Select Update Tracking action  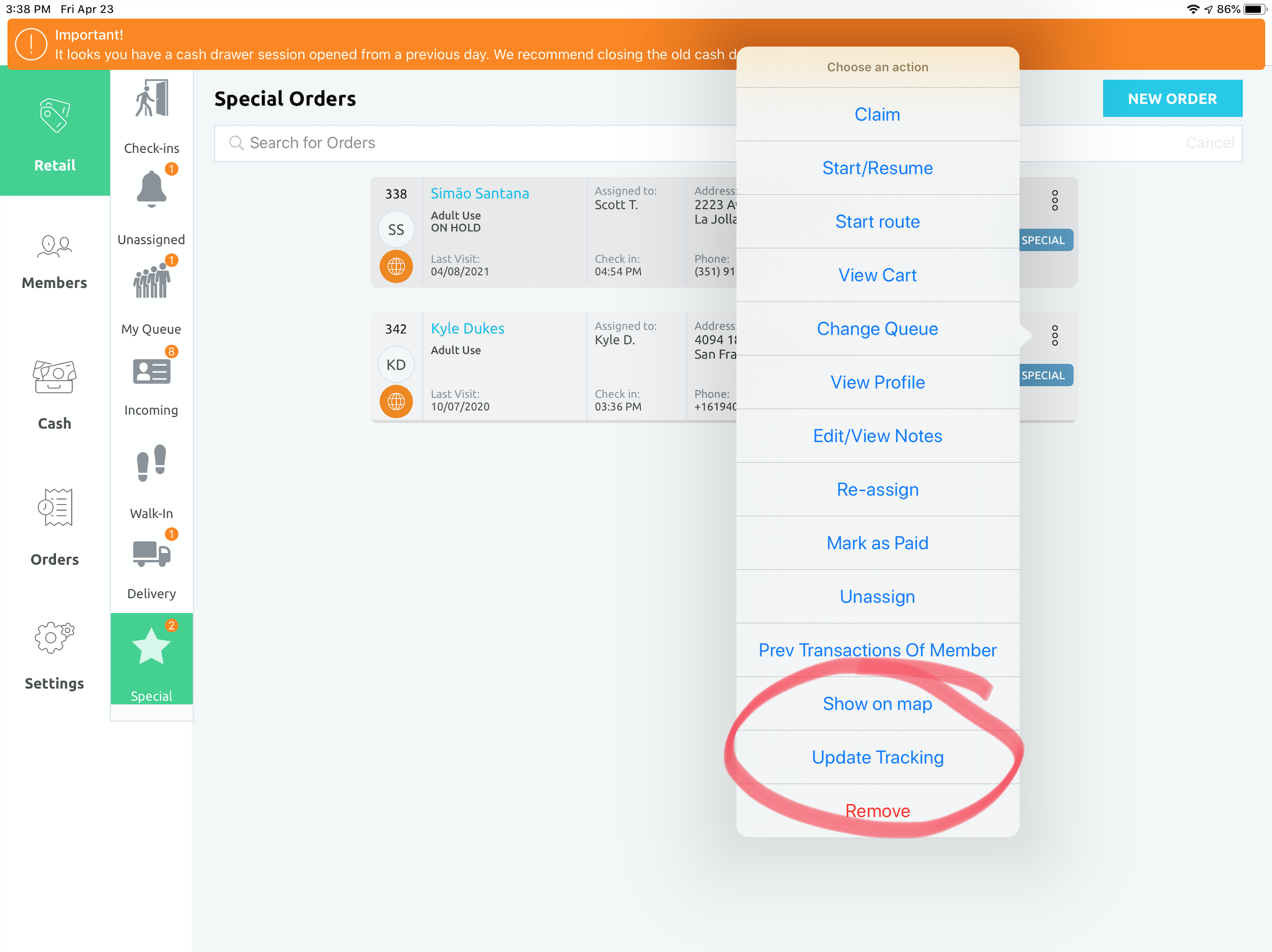[x=877, y=757]
